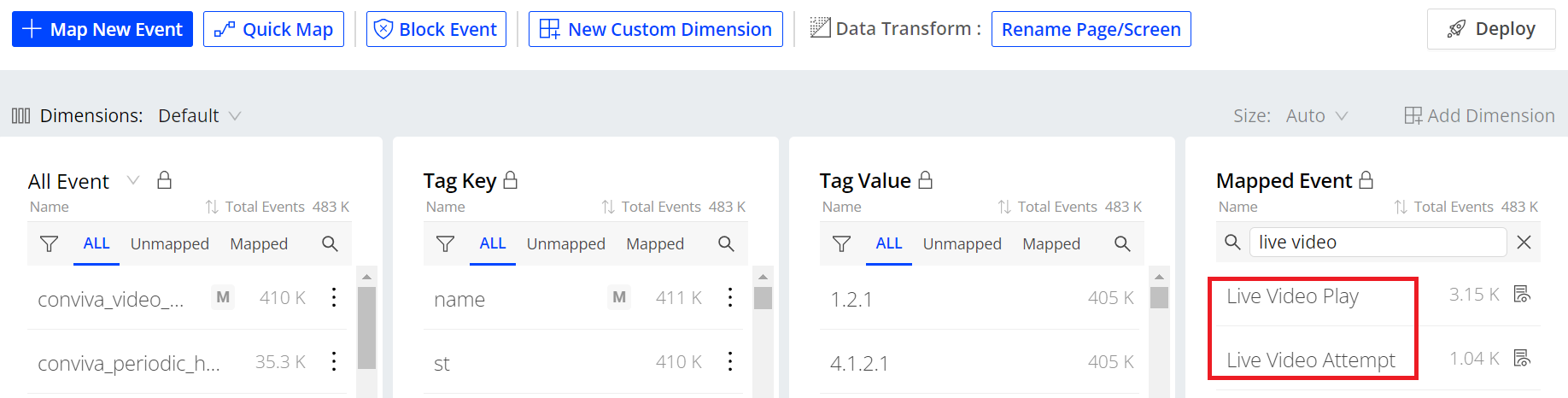This screenshot has width=1568, height=398.
Task: Toggle the lock on Mapped Event dimension
Action: [1366, 180]
